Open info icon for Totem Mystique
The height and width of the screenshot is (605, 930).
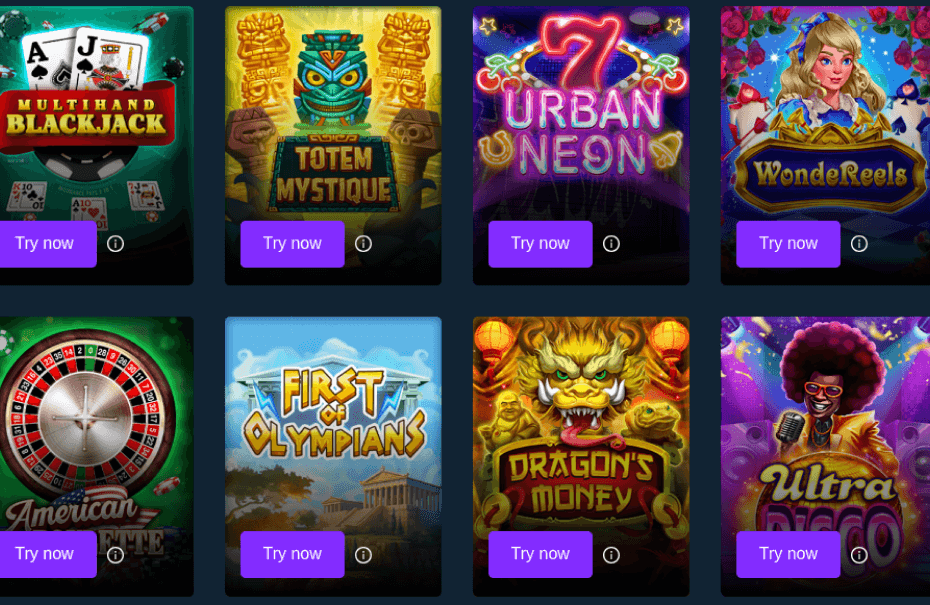tap(363, 244)
